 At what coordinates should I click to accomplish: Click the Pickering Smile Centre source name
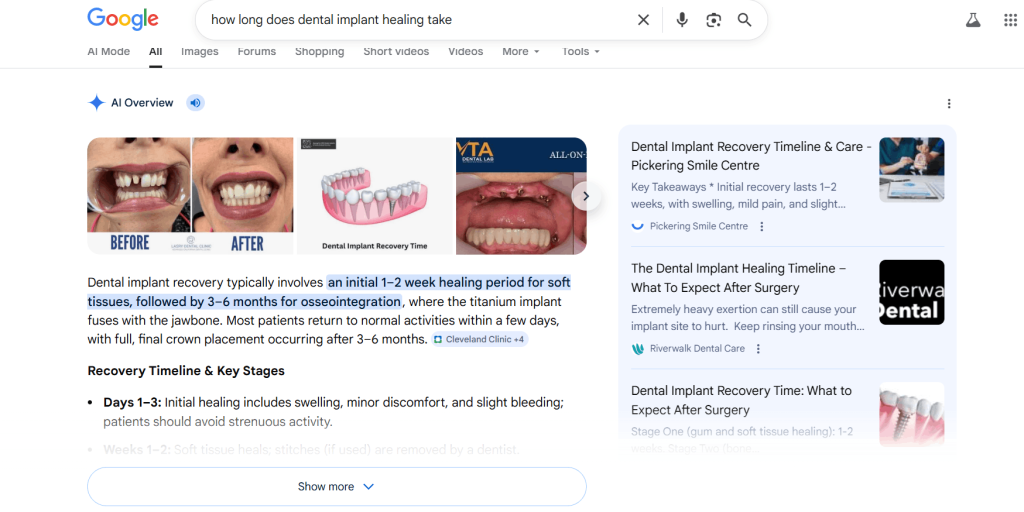[x=699, y=227]
